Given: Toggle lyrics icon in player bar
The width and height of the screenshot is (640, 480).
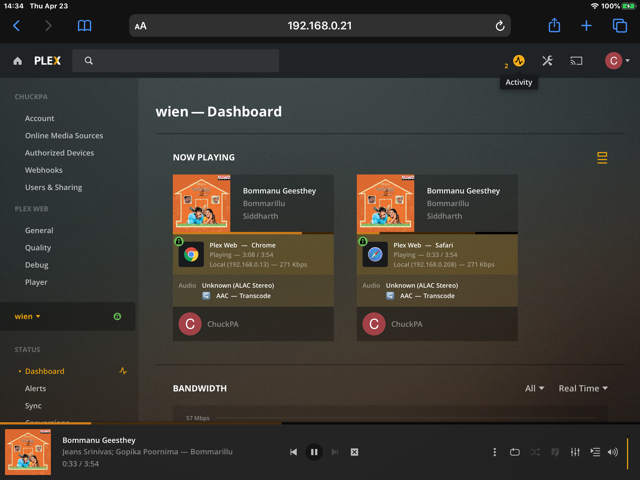Looking at the screenshot, I should (x=555, y=452).
